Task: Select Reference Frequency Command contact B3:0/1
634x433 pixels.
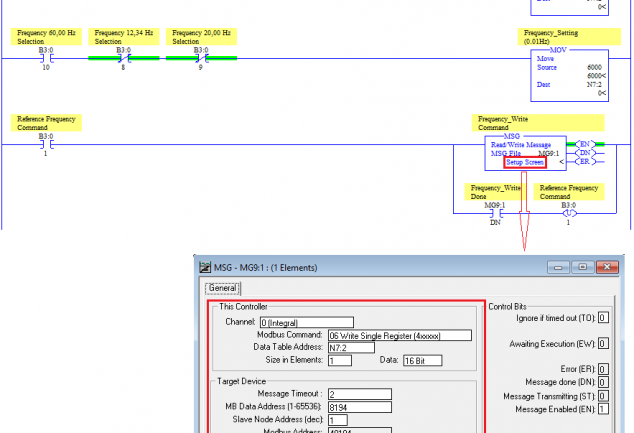Action: point(46,145)
